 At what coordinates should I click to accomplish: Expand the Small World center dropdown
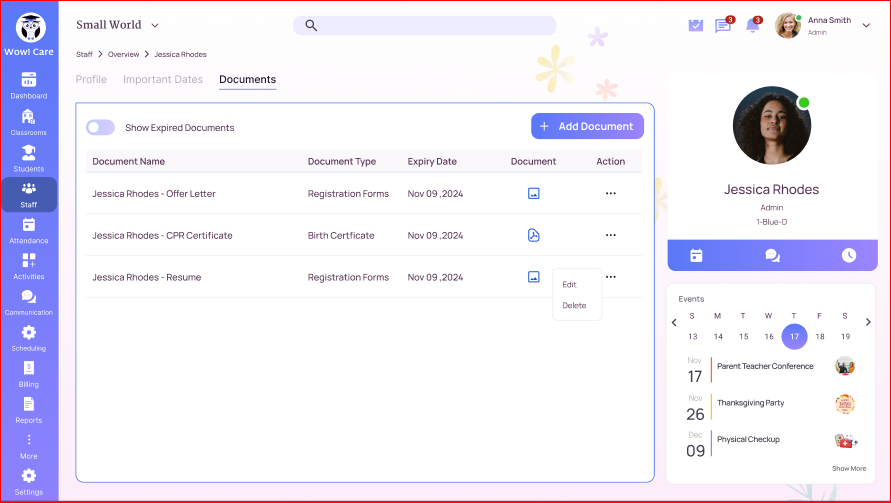click(x=155, y=25)
